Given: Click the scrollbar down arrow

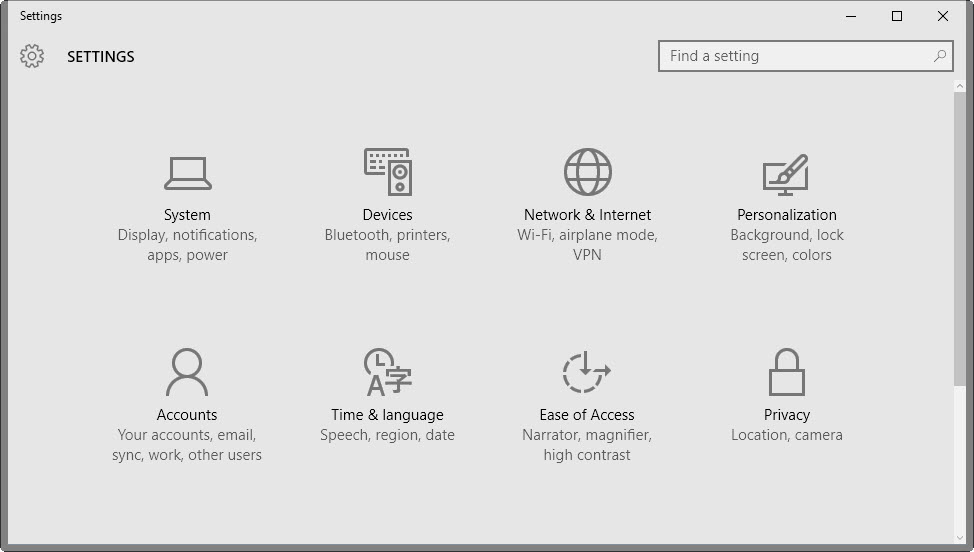Looking at the screenshot, I should coord(960,538).
